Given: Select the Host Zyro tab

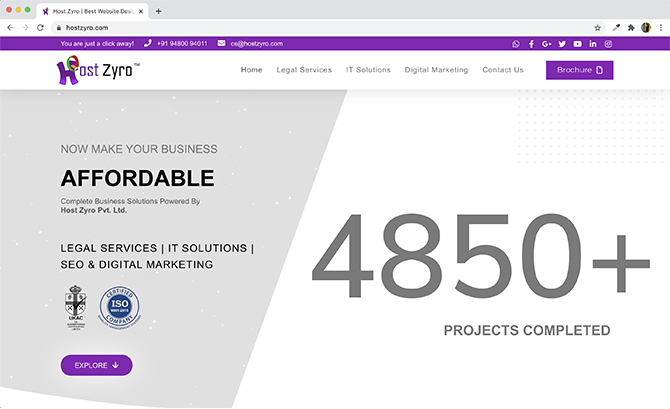Looking at the screenshot, I should (x=92, y=12).
